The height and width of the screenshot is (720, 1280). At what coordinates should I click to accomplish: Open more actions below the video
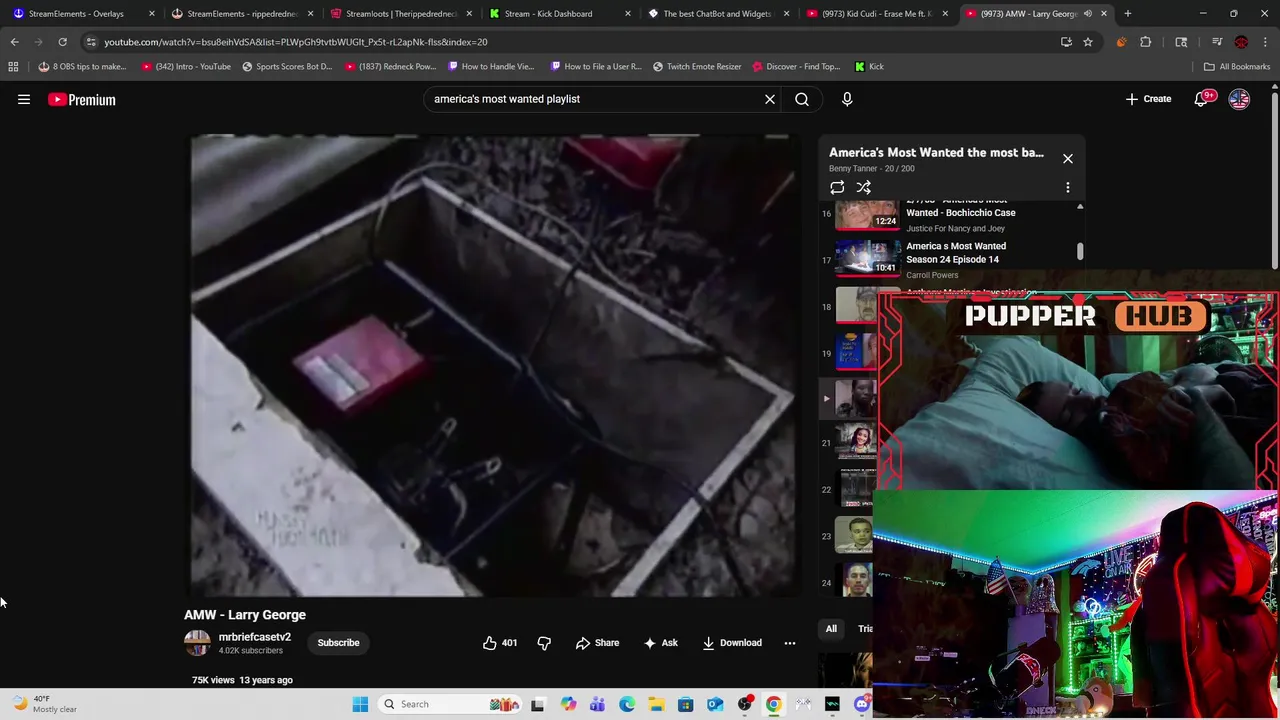(790, 643)
